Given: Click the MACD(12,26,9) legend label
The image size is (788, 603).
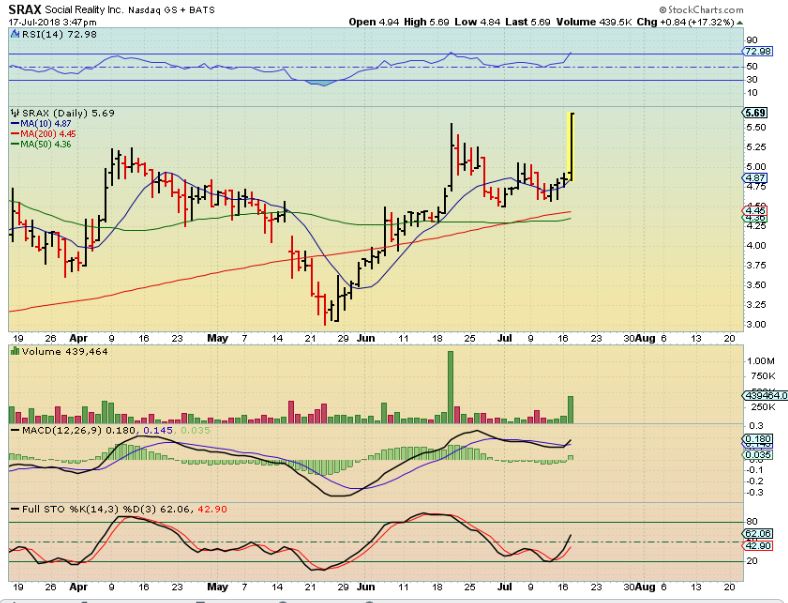Looking at the screenshot, I should pos(64,430).
